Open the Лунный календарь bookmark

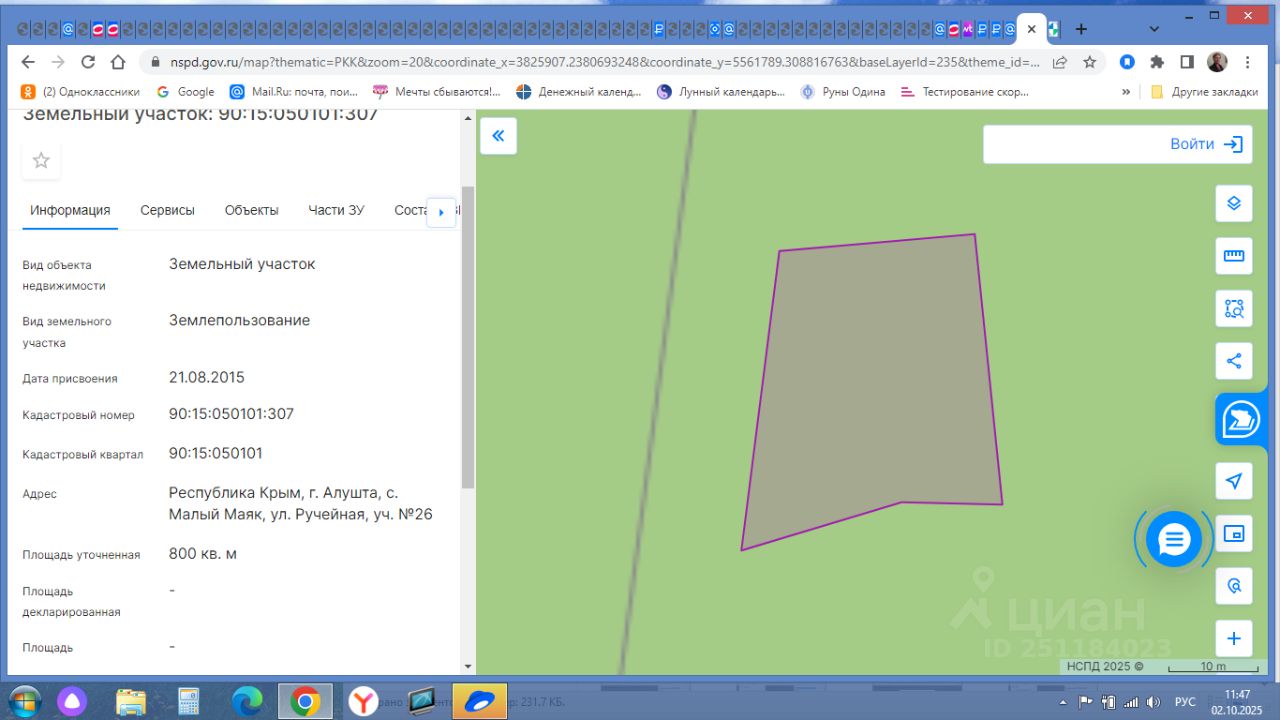(x=721, y=91)
